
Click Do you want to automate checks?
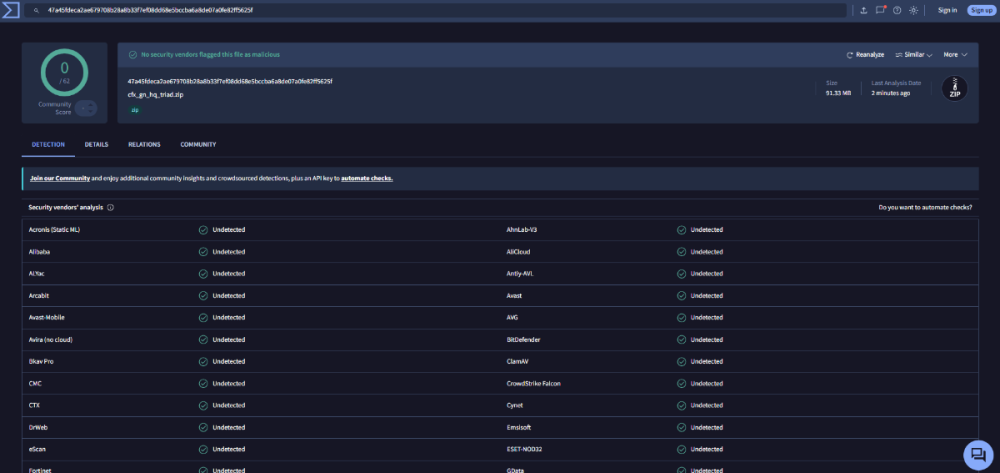925,208
